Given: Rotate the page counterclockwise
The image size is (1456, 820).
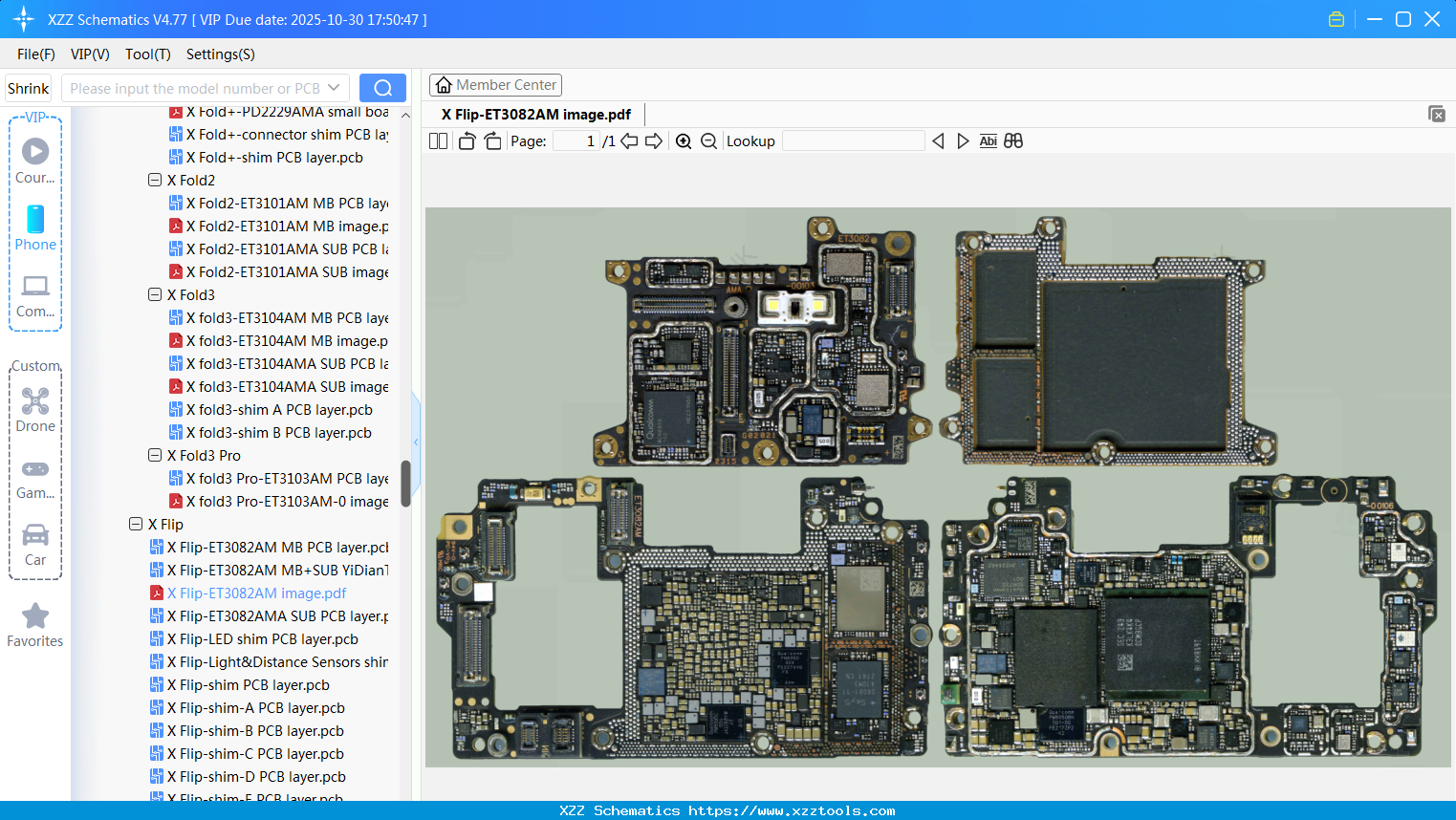Looking at the screenshot, I should pyautogui.click(x=467, y=141).
